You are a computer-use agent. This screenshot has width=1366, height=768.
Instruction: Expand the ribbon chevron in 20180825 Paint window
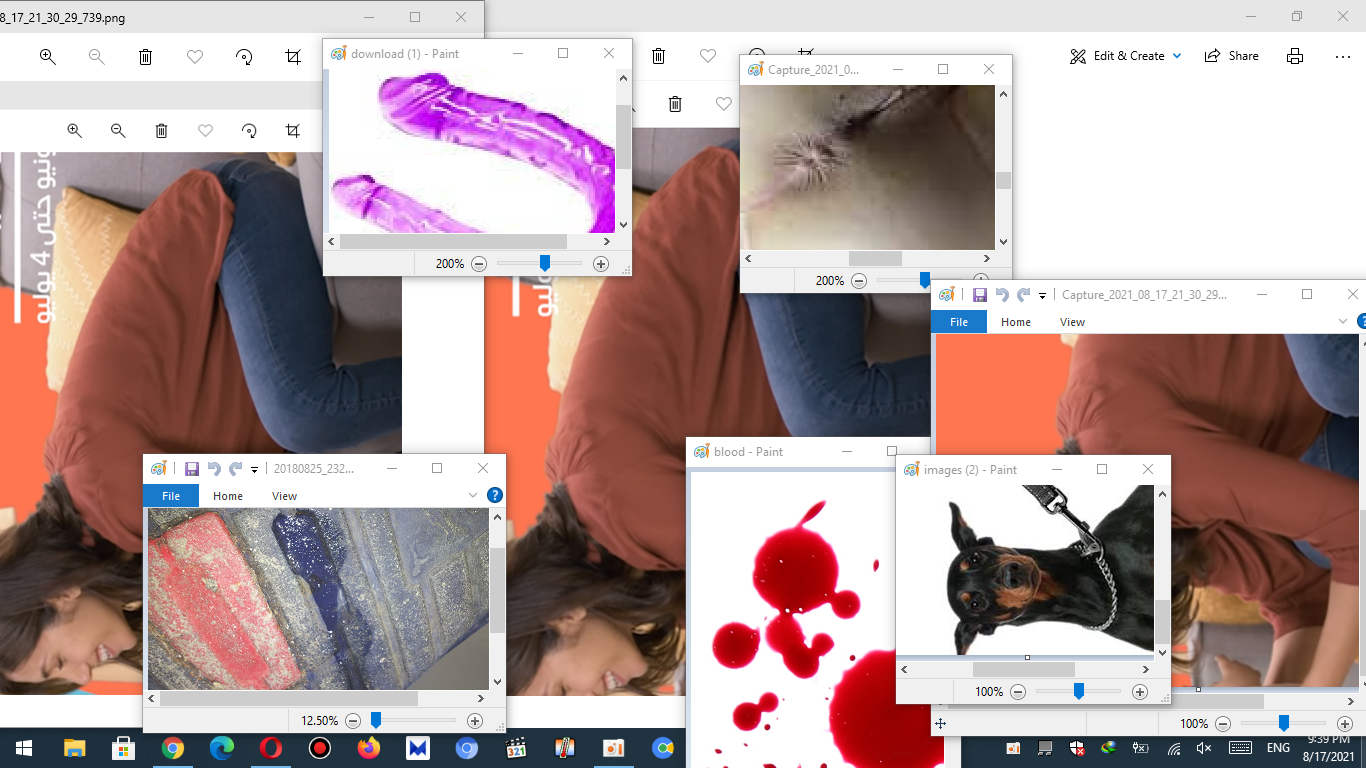[x=473, y=495]
